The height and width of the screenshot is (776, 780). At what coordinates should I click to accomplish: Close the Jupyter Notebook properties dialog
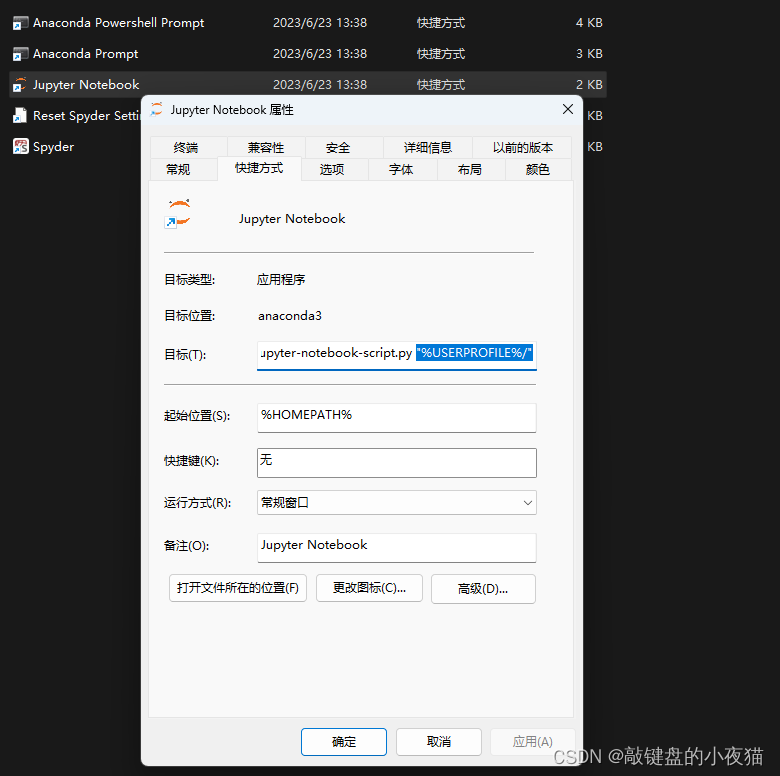tap(568, 109)
